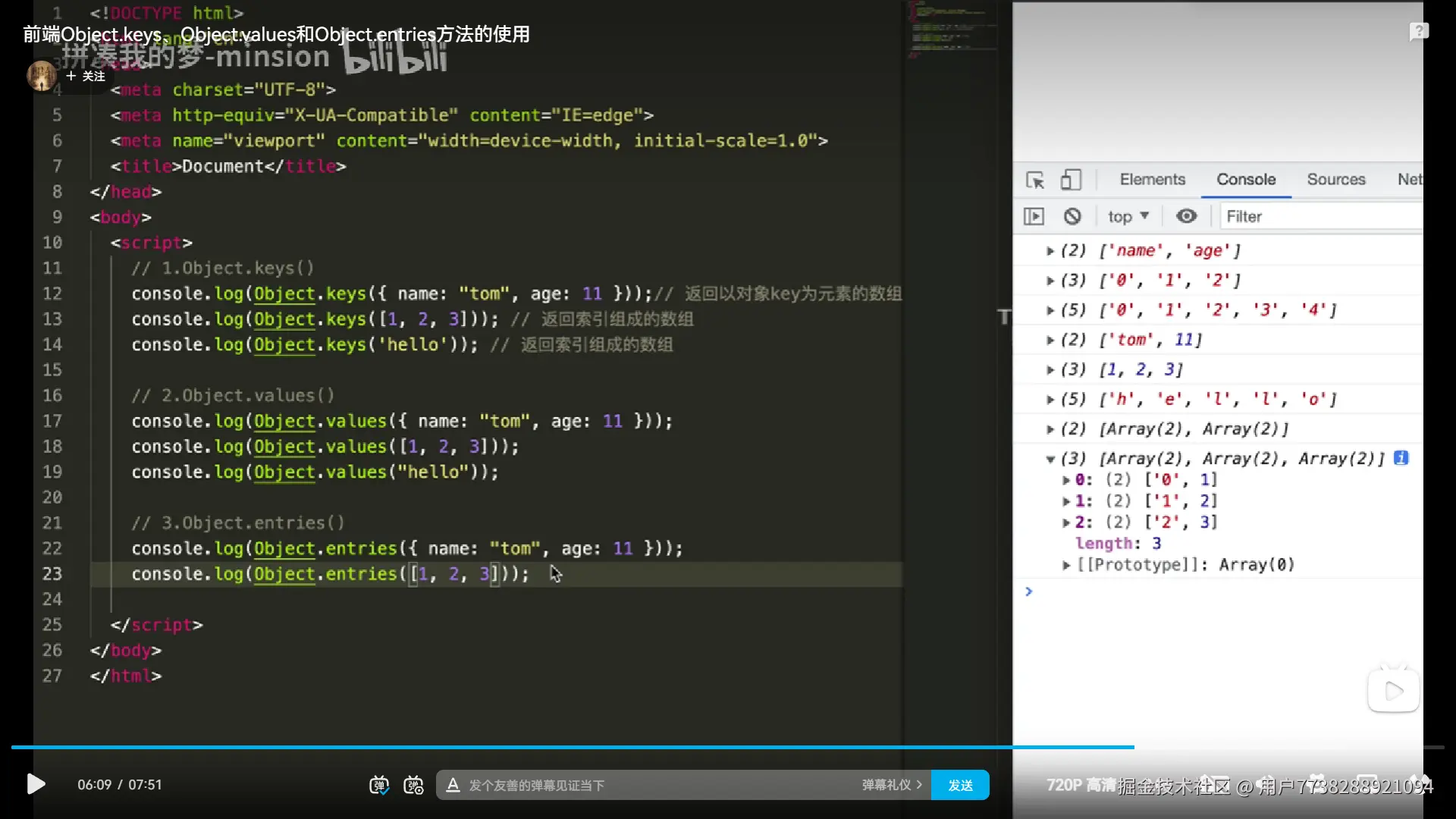Screen dimensions: 1456x819
Task: Toggle the danmaku display switch
Action: (x=378, y=786)
